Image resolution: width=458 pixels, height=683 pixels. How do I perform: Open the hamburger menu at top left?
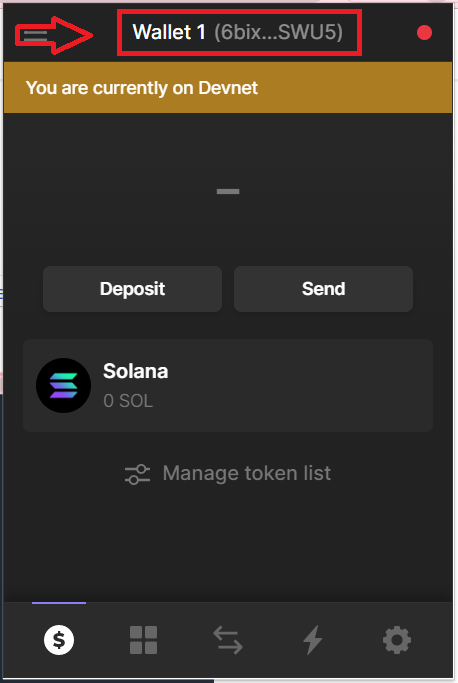pos(35,35)
